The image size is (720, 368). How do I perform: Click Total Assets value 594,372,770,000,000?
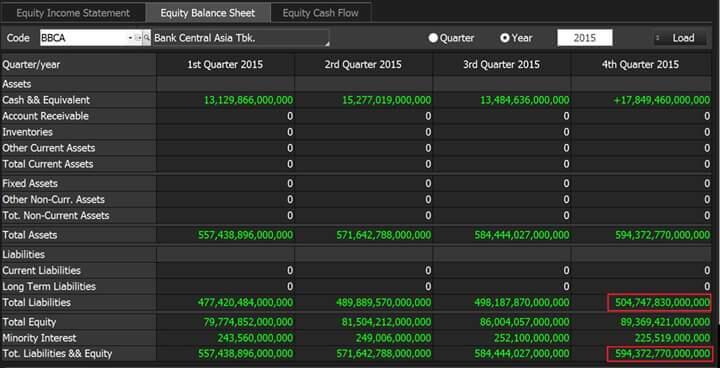[663, 235]
